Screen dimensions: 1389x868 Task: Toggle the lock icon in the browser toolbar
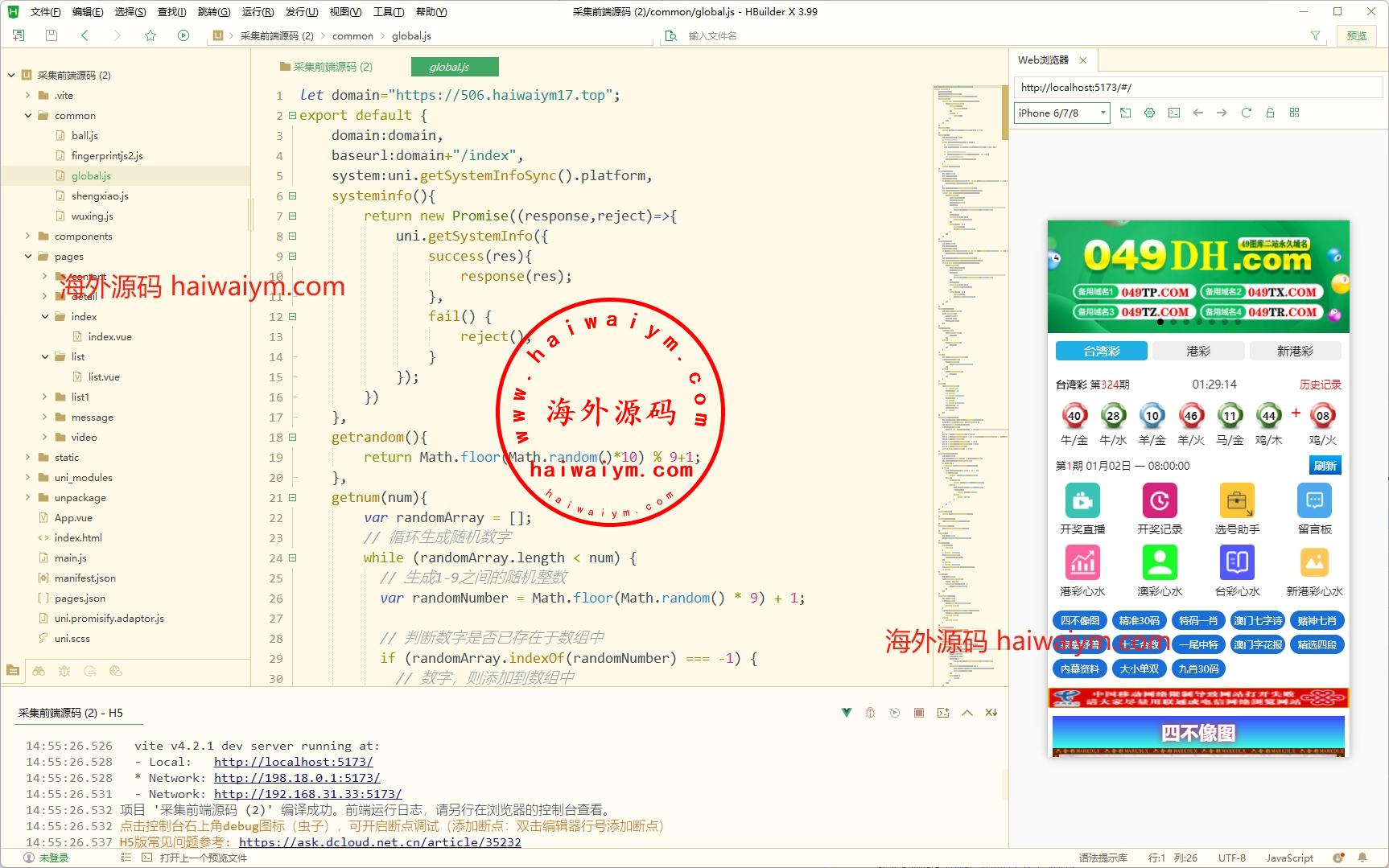1270,113
